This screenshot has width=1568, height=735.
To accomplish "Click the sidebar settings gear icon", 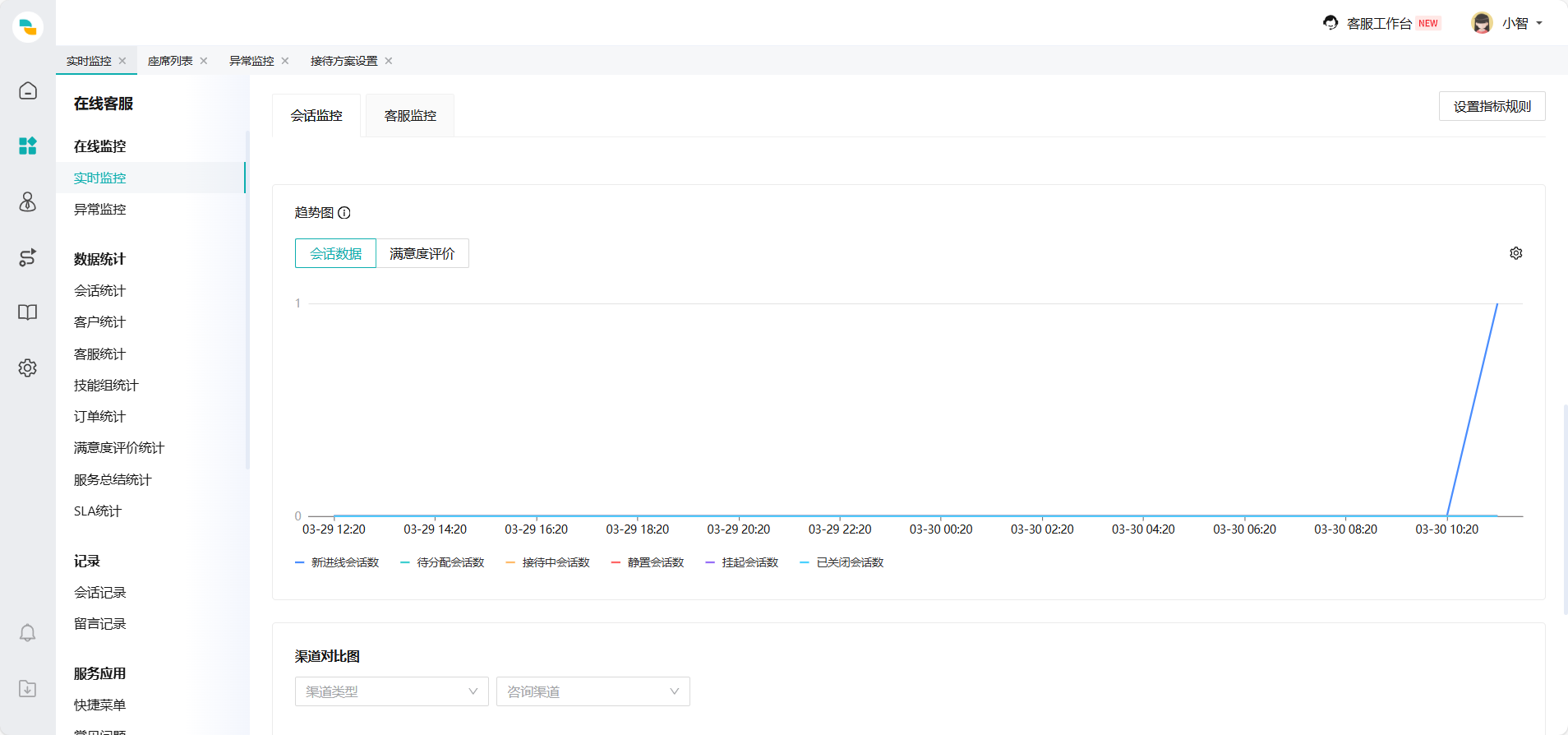I will [x=28, y=367].
